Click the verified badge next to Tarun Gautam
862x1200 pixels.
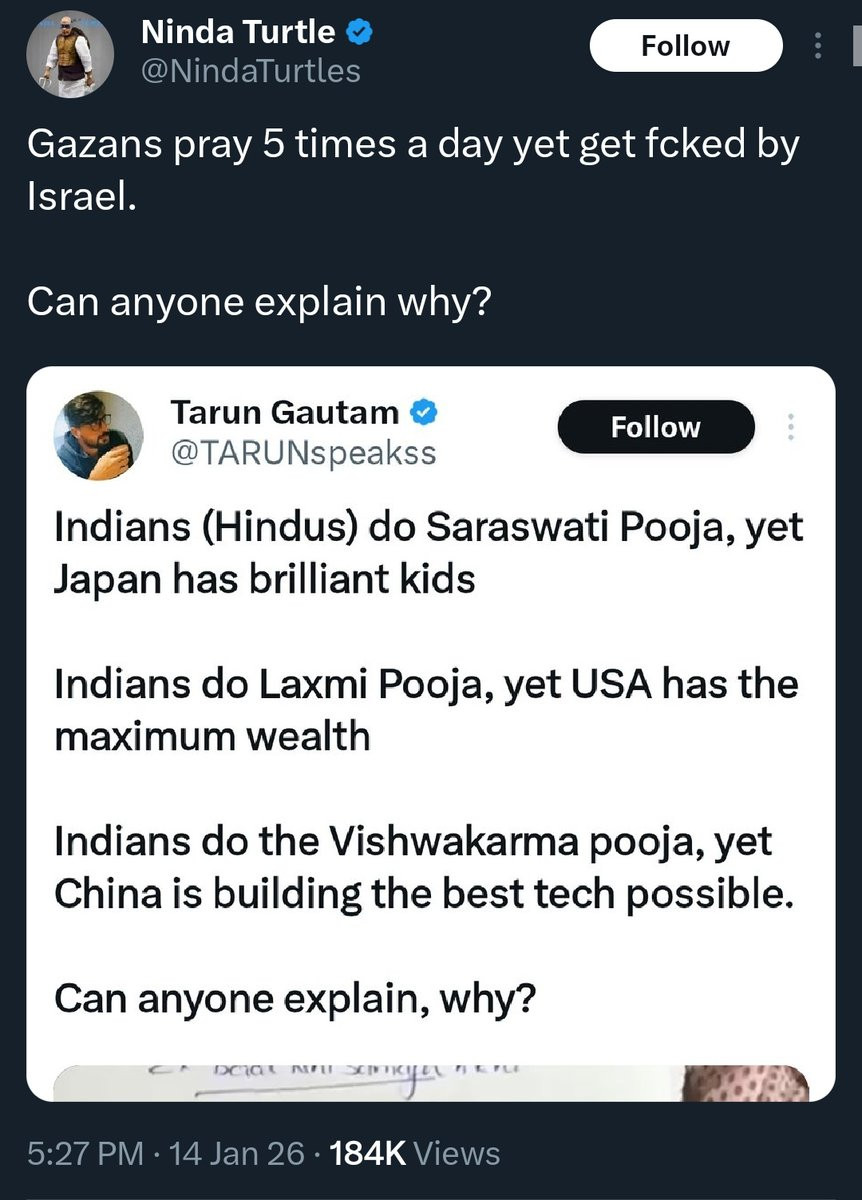(424, 411)
